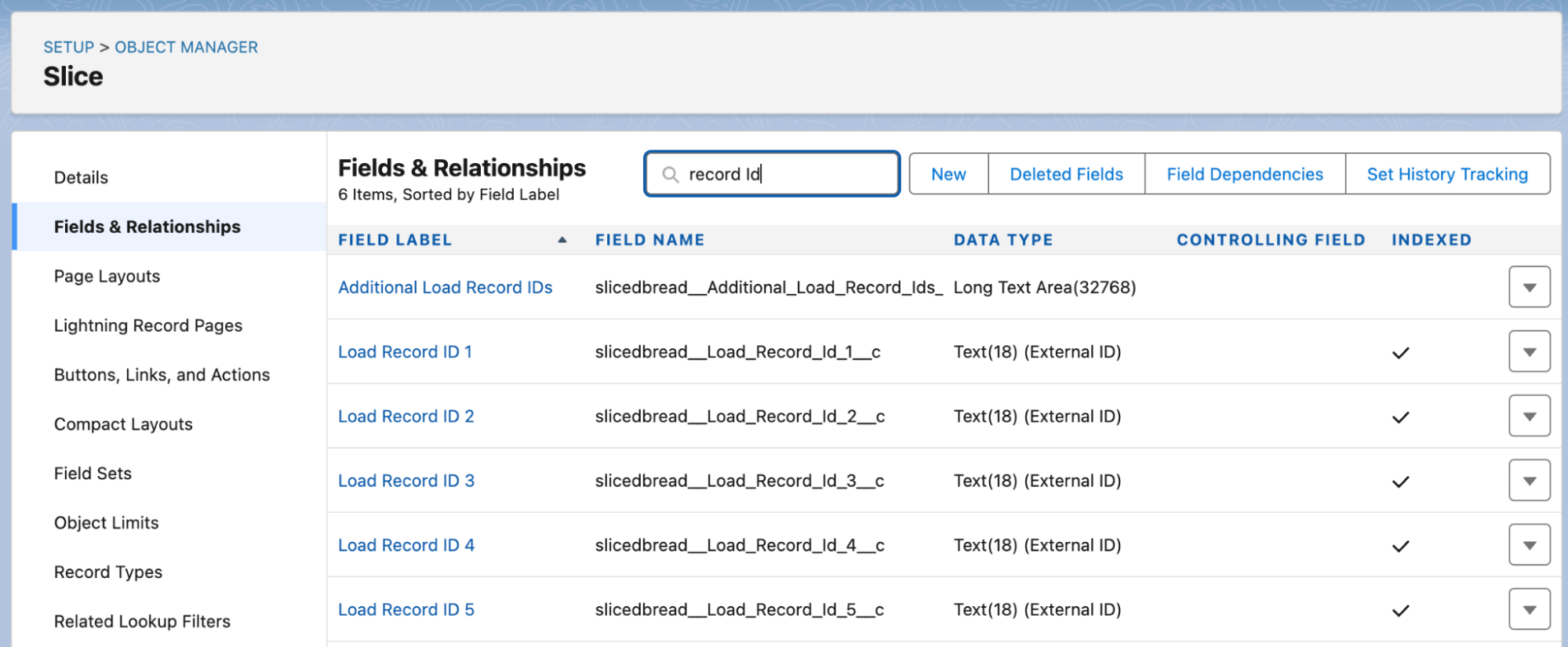Image resolution: width=1568 pixels, height=647 pixels.
Task: Open the row menu for Load Record ID 4
Action: coord(1529,545)
